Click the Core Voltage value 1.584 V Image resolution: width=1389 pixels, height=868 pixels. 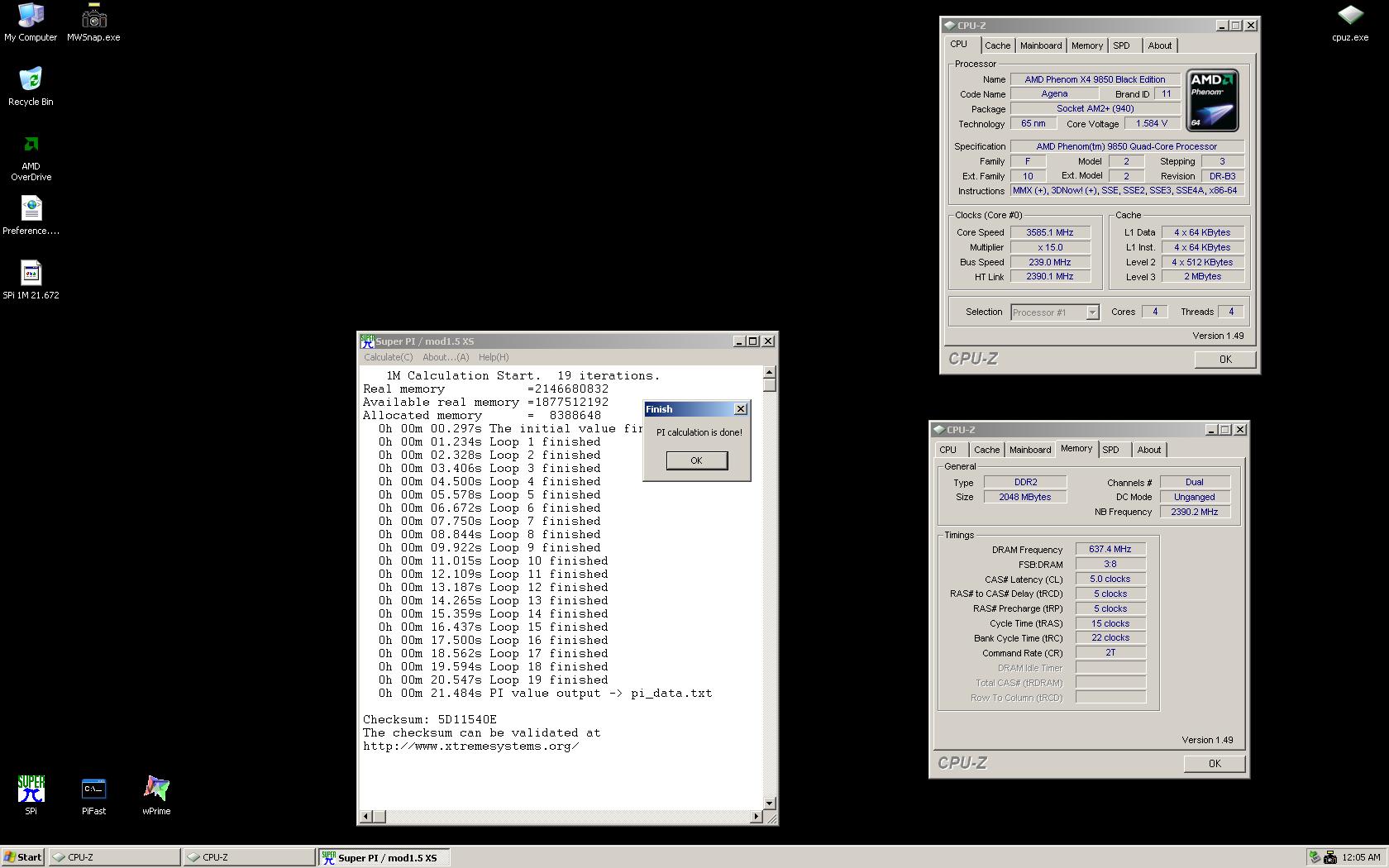(1152, 123)
